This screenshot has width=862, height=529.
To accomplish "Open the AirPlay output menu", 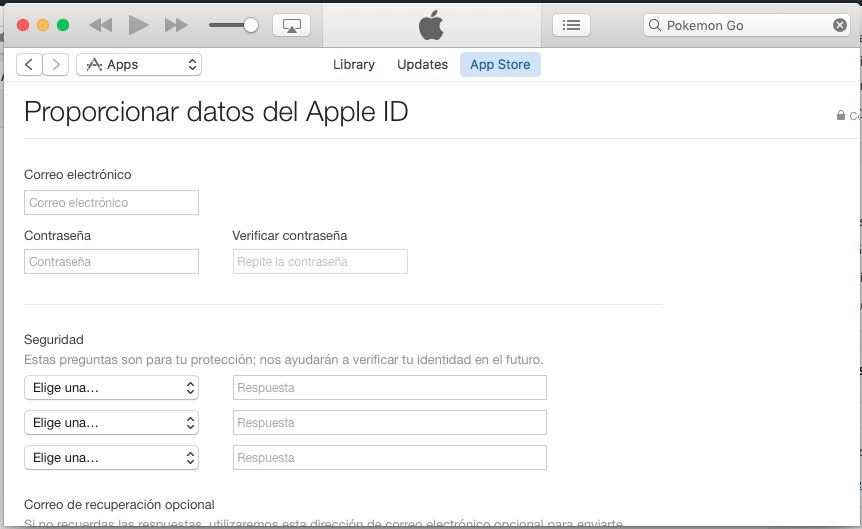I will [x=291, y=25].
